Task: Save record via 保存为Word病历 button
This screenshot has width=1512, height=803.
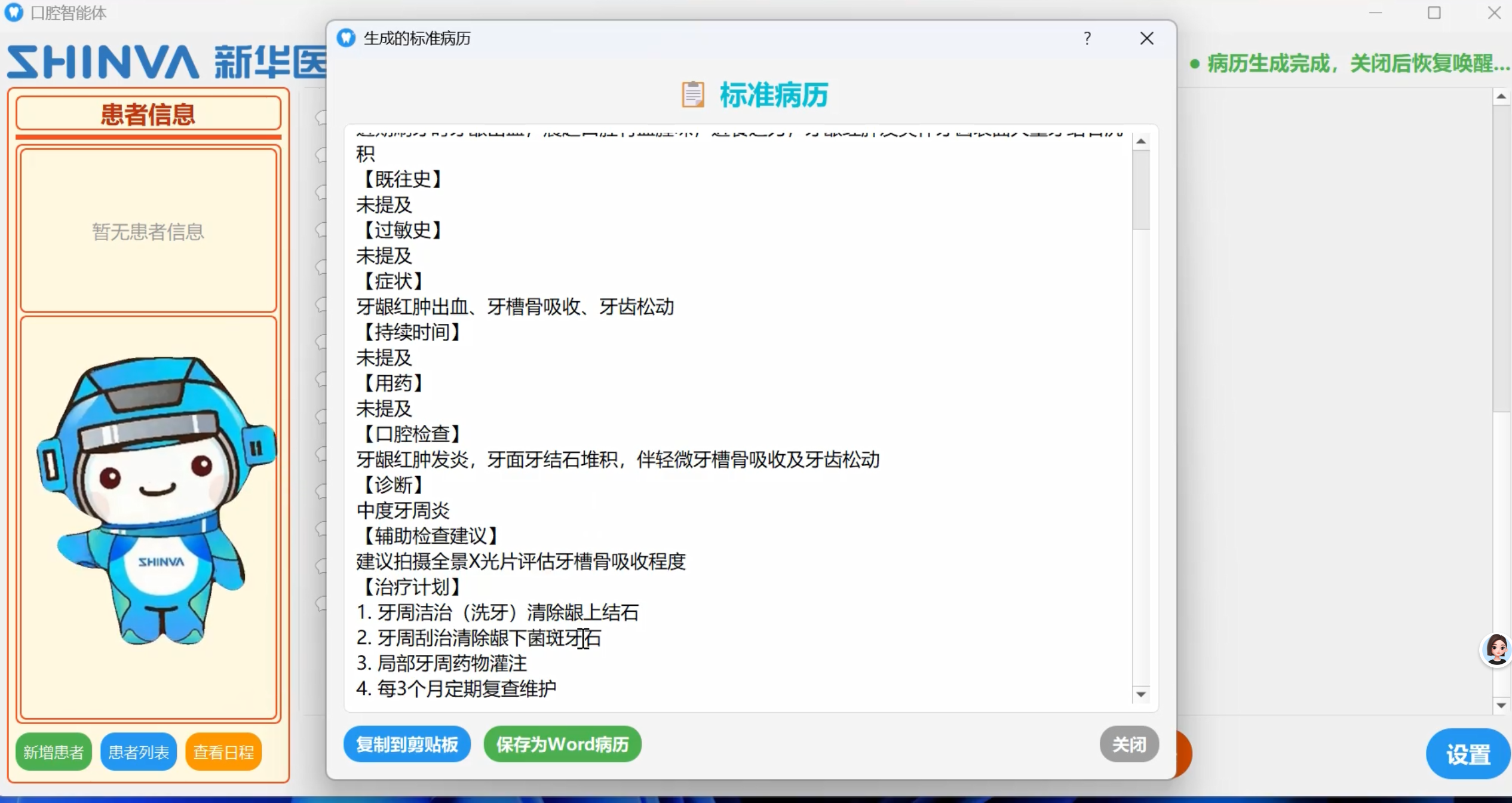Action: tap(562, 744)
